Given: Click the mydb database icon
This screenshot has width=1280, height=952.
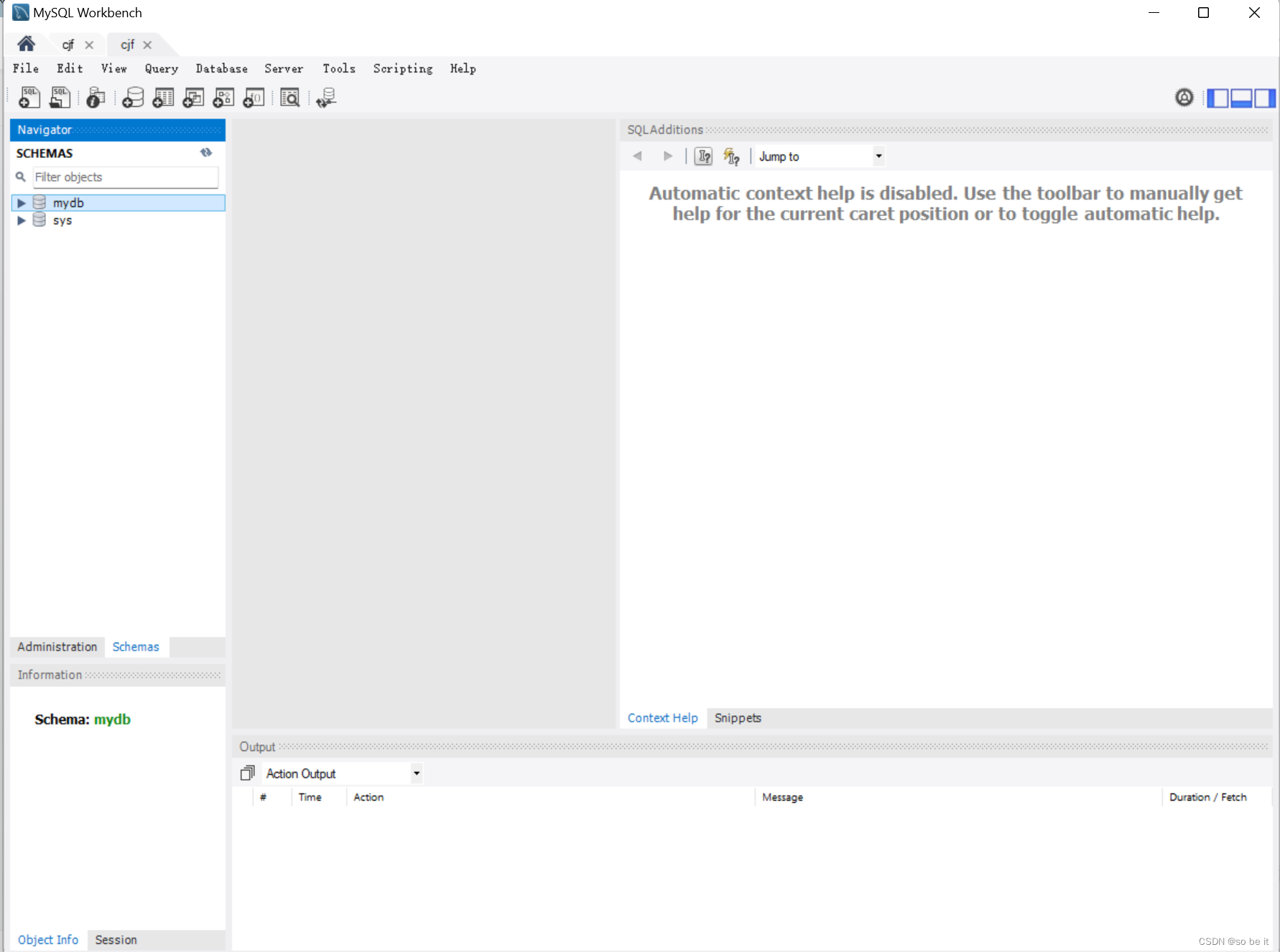Looking at the screenshot, I should coord(40,202).
